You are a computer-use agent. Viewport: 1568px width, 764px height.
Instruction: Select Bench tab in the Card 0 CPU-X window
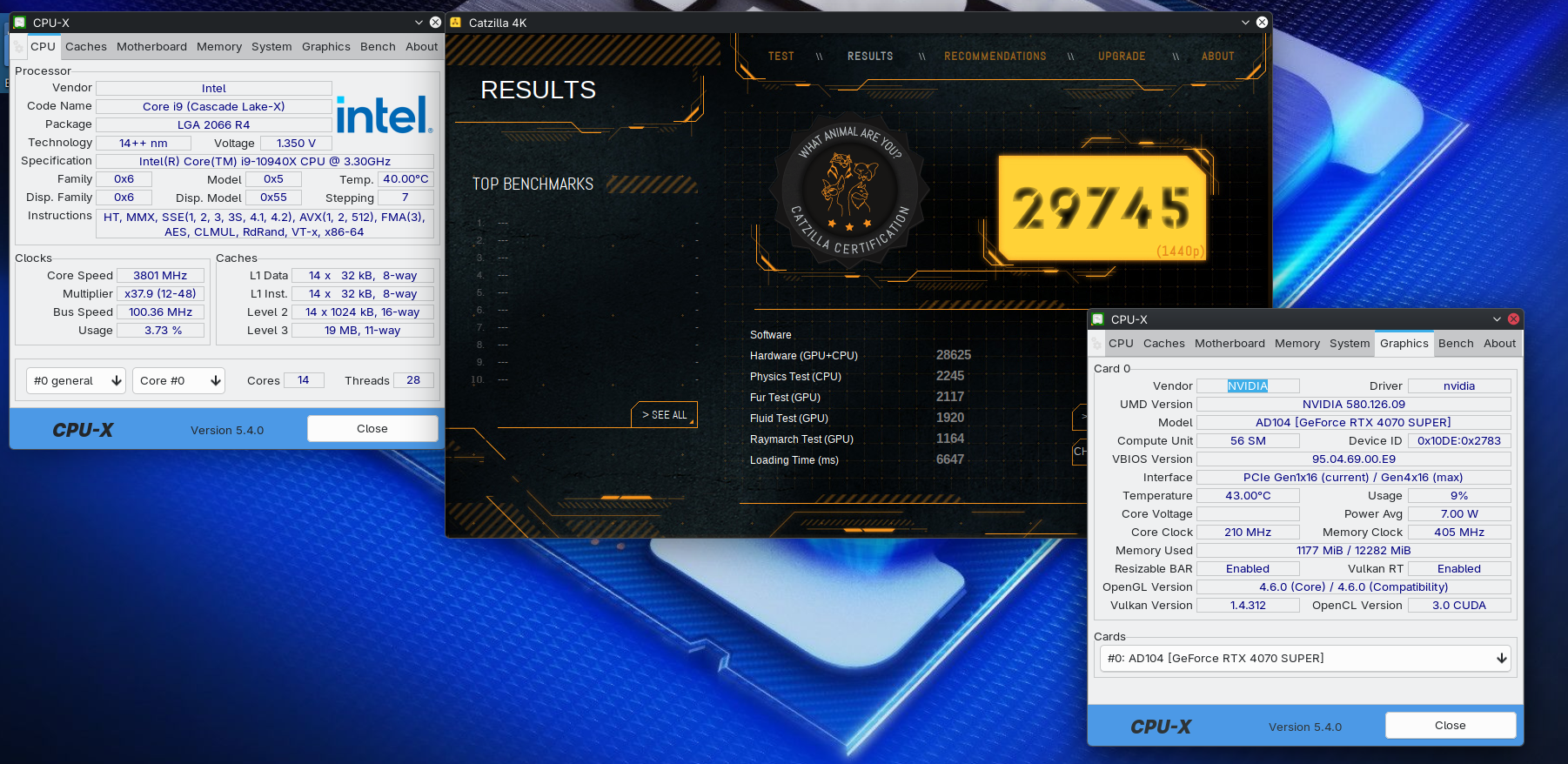tap(1456, 344)
